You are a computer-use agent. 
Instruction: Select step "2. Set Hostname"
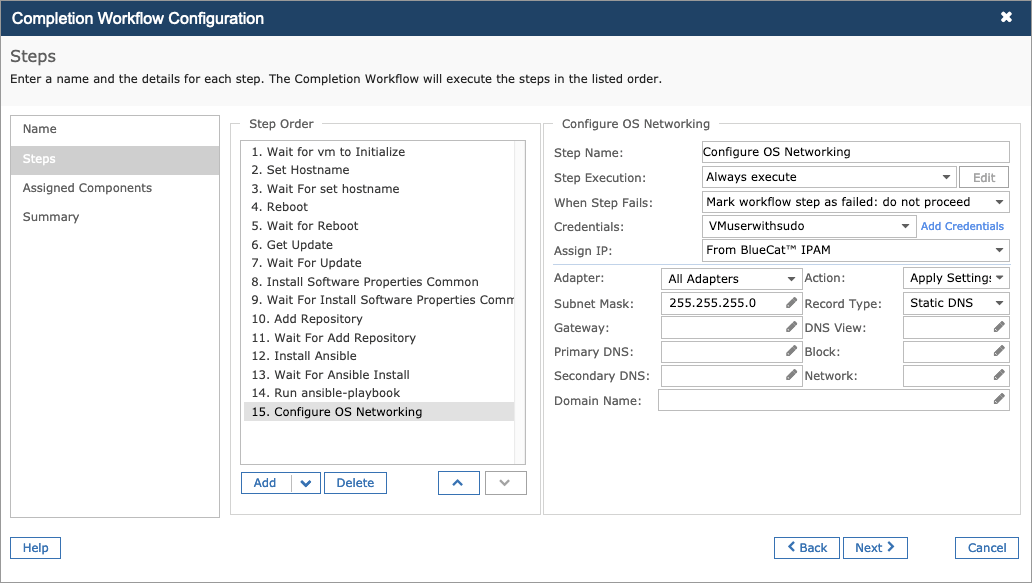click(379, 170)
